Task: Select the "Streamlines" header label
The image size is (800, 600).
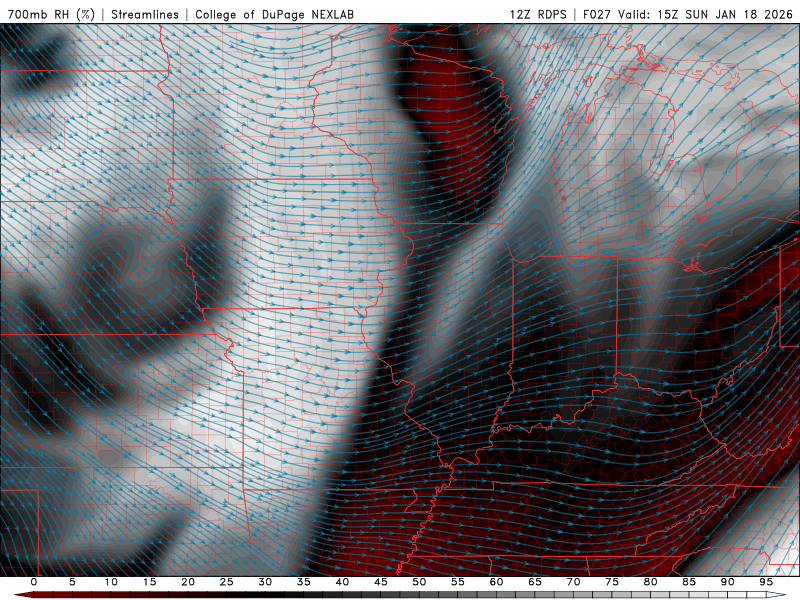Action: pyautogui.click(x=145, y=14)
